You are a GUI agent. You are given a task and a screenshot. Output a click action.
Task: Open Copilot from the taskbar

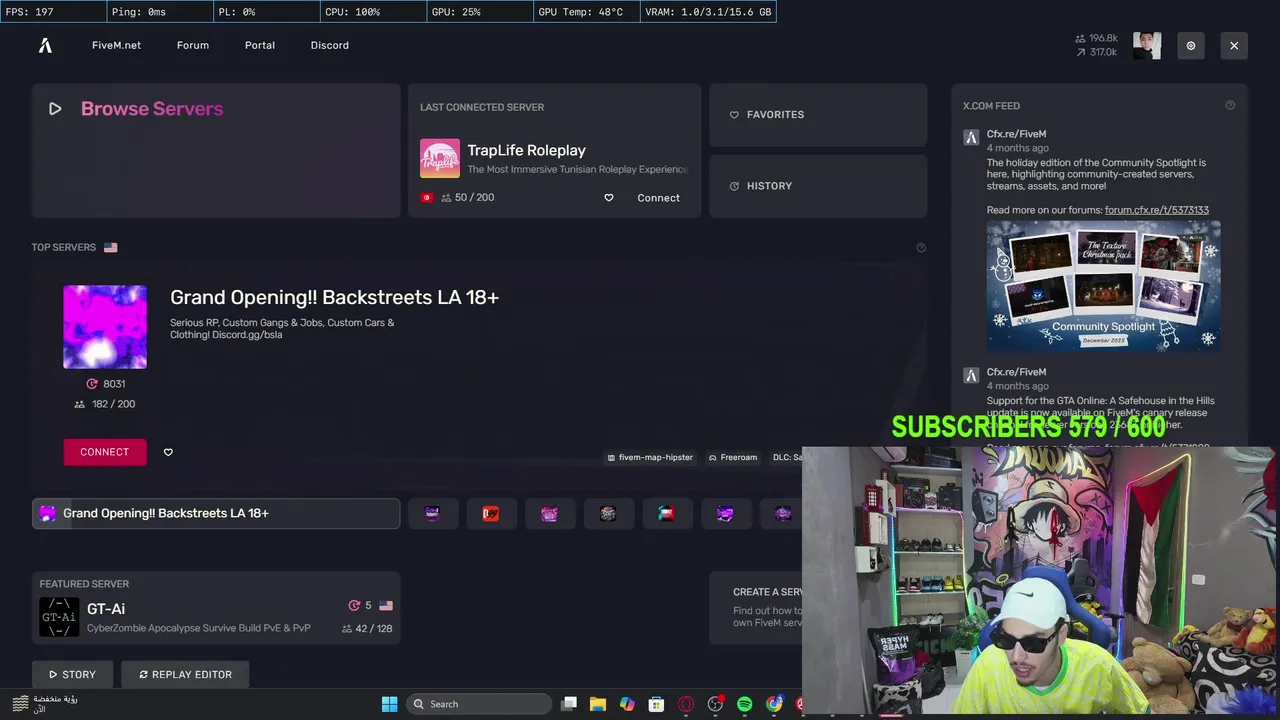coord(627,704)
